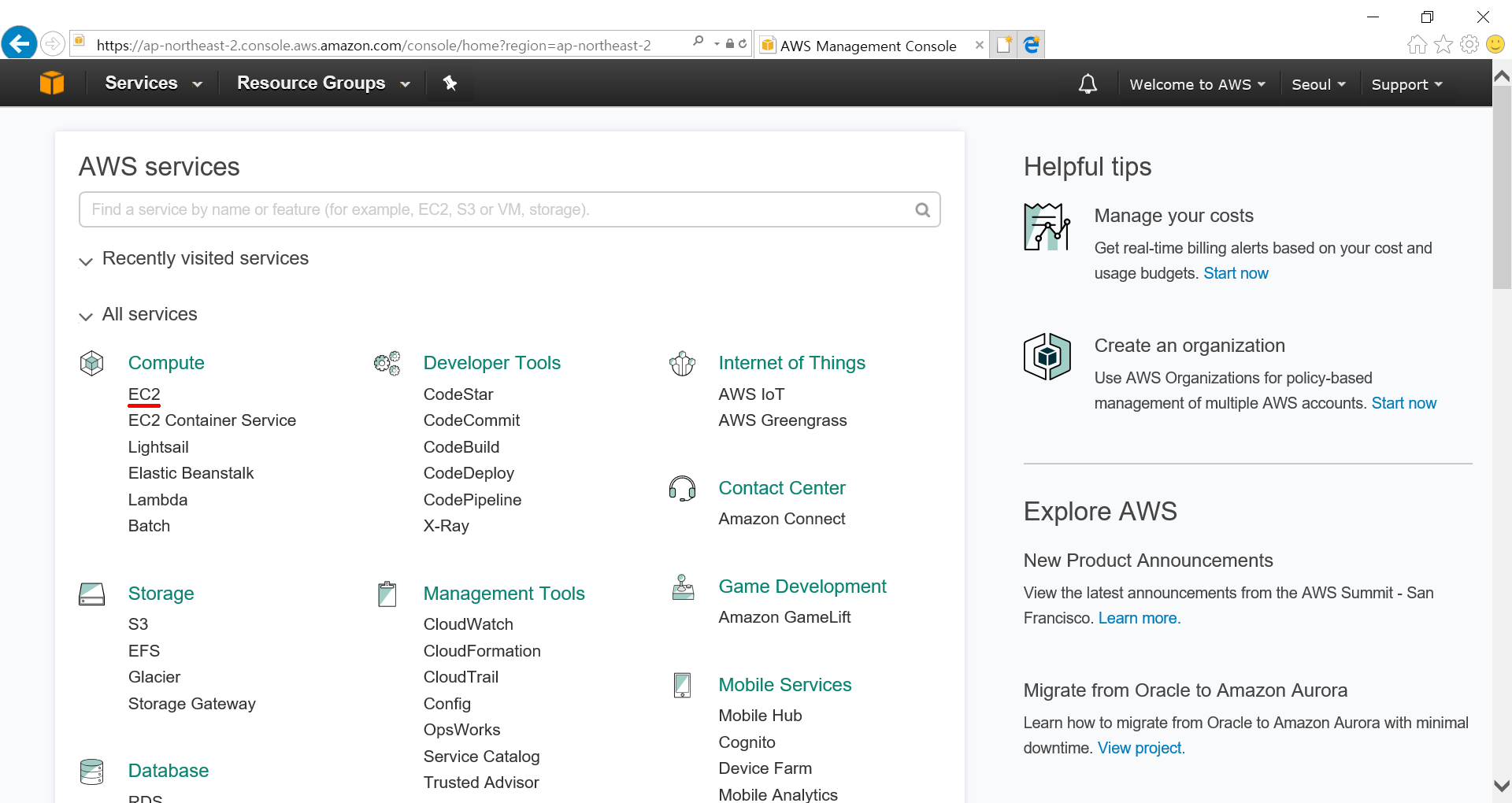
Task: Click the scrollbar down arrow
Action: point(1502,786)
